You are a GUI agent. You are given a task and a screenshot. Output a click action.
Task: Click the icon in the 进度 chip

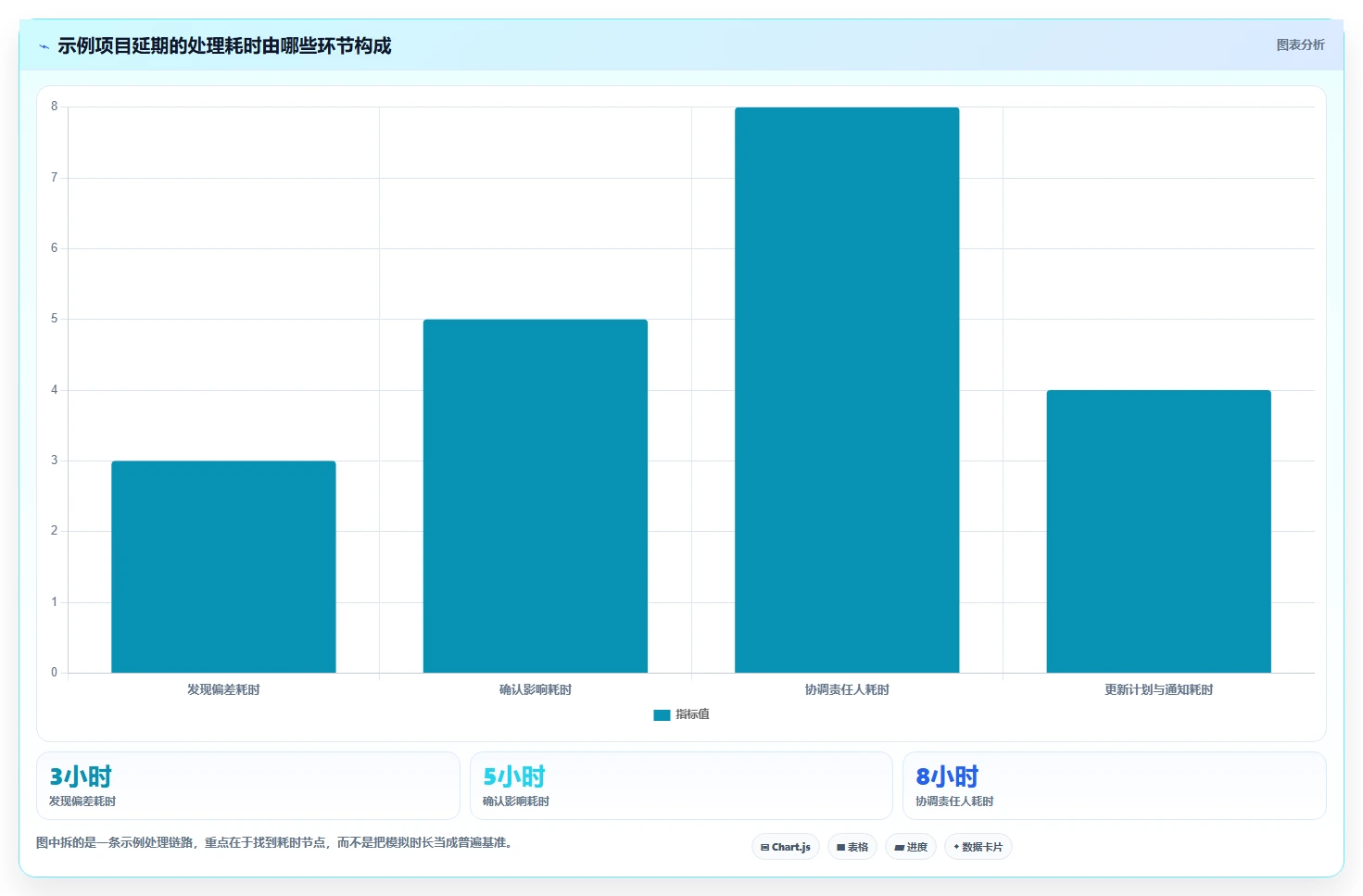point(899,848)
